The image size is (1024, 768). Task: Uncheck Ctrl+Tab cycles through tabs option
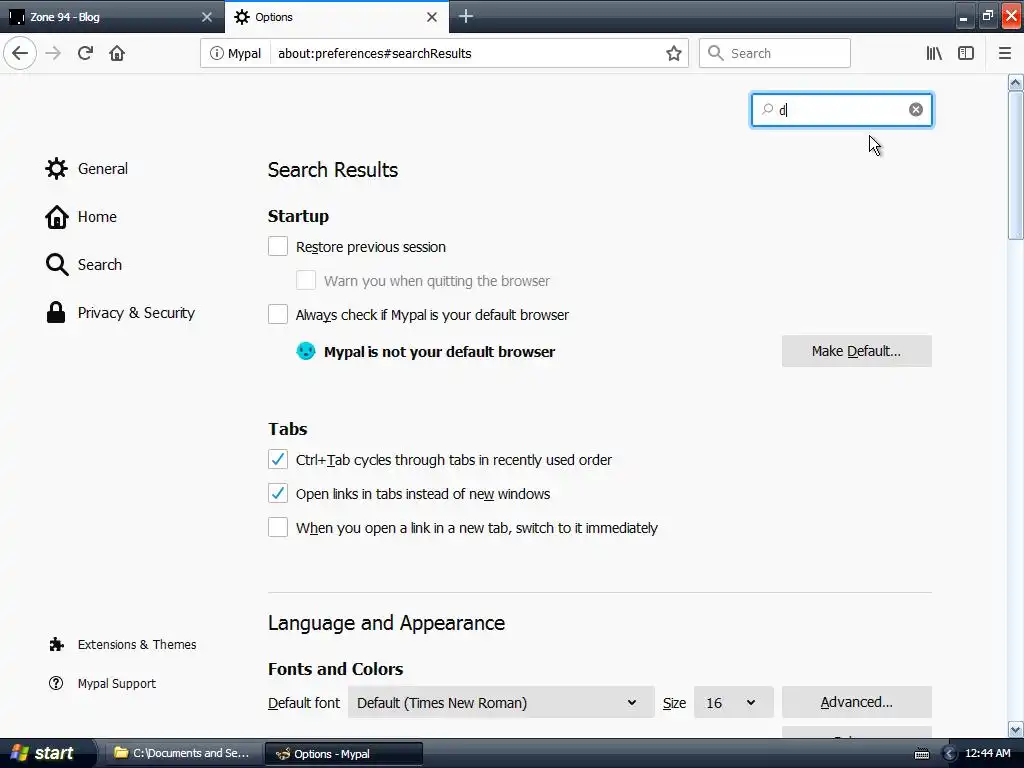tap(278, 460)
